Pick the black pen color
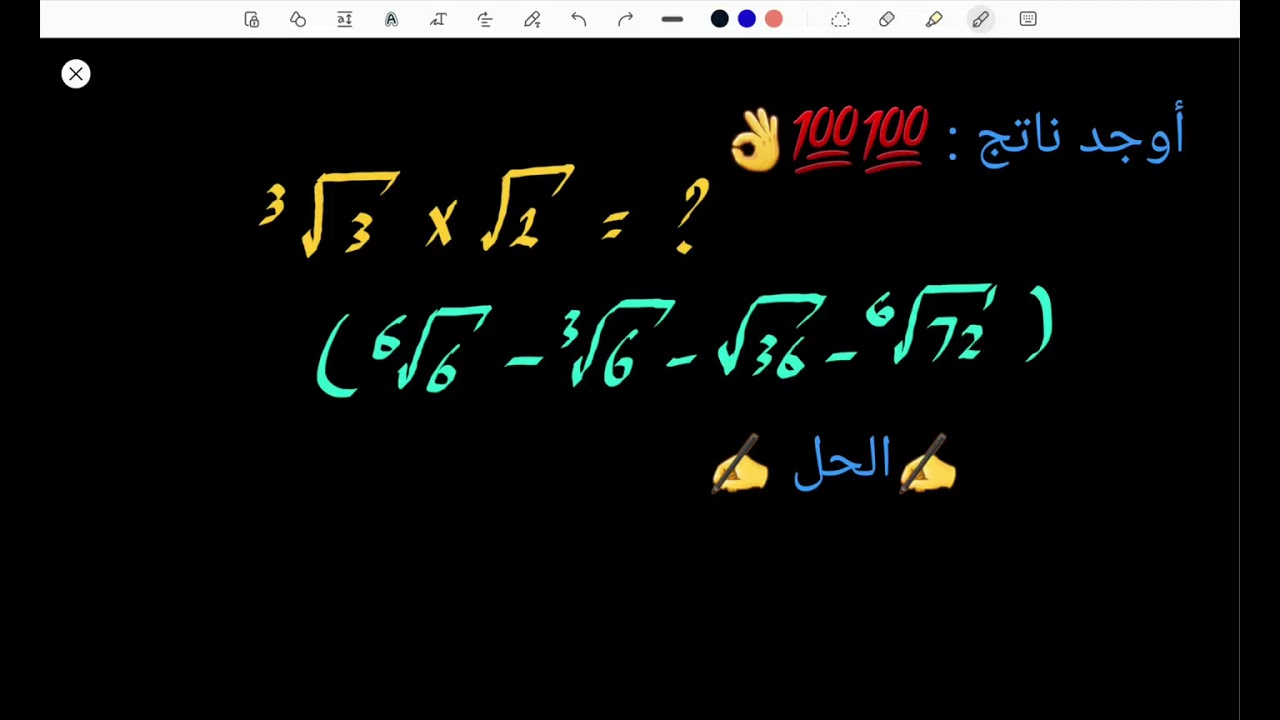The width and height of the screenshot is (1280, 720). (x=720, y=19)
